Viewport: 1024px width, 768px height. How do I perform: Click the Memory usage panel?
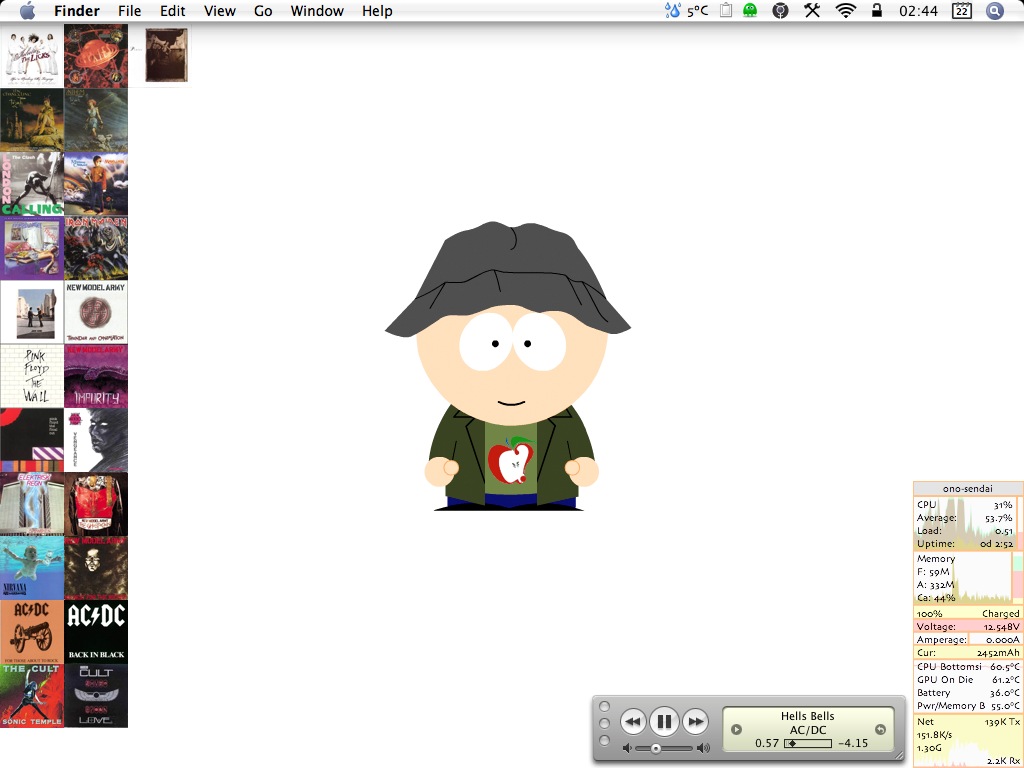click(968, 579)
